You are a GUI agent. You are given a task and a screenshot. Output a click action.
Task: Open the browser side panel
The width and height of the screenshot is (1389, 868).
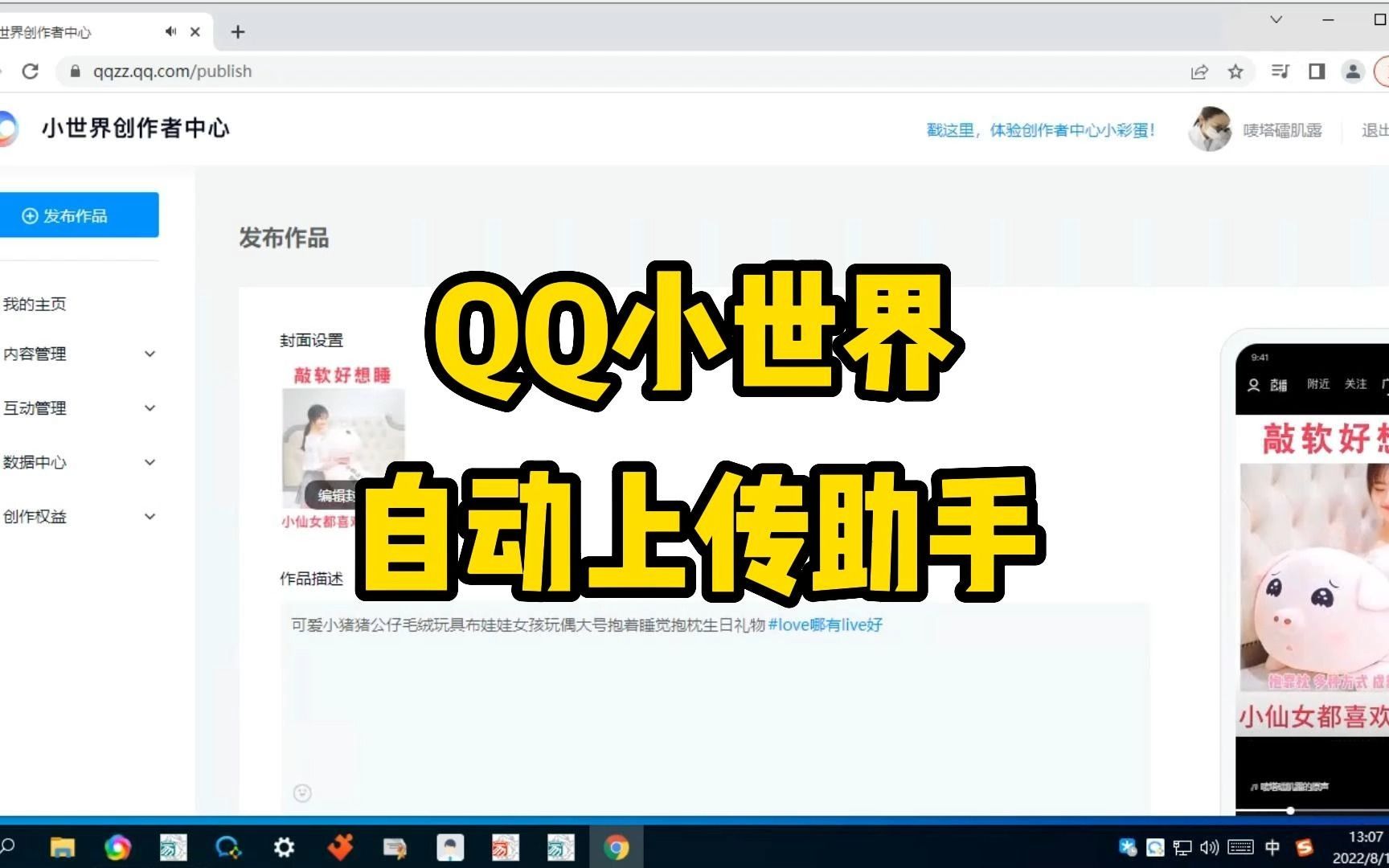pos(1317,72)
